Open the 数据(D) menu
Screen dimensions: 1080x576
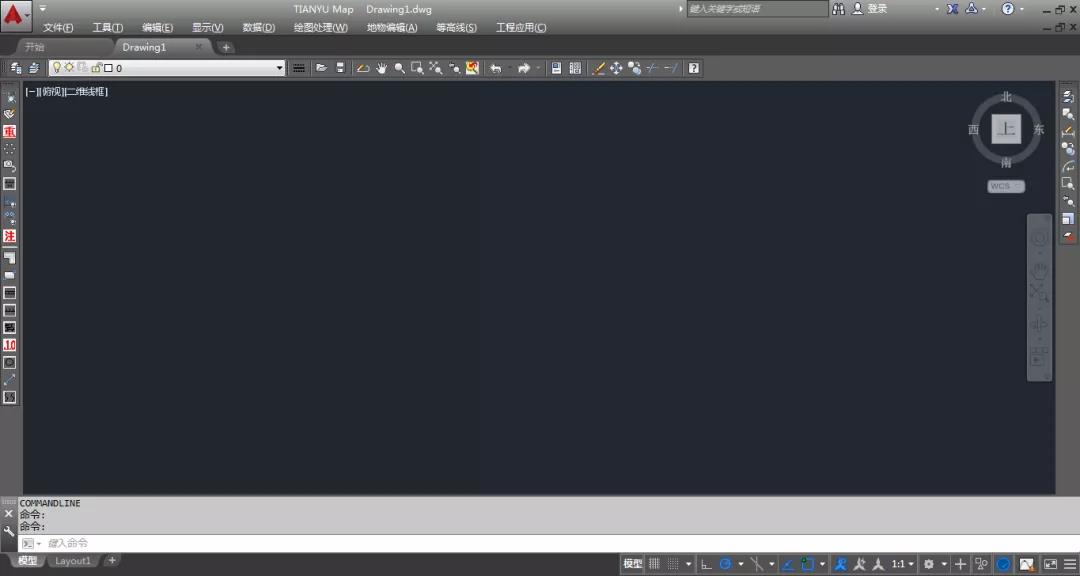click(258, 28)
